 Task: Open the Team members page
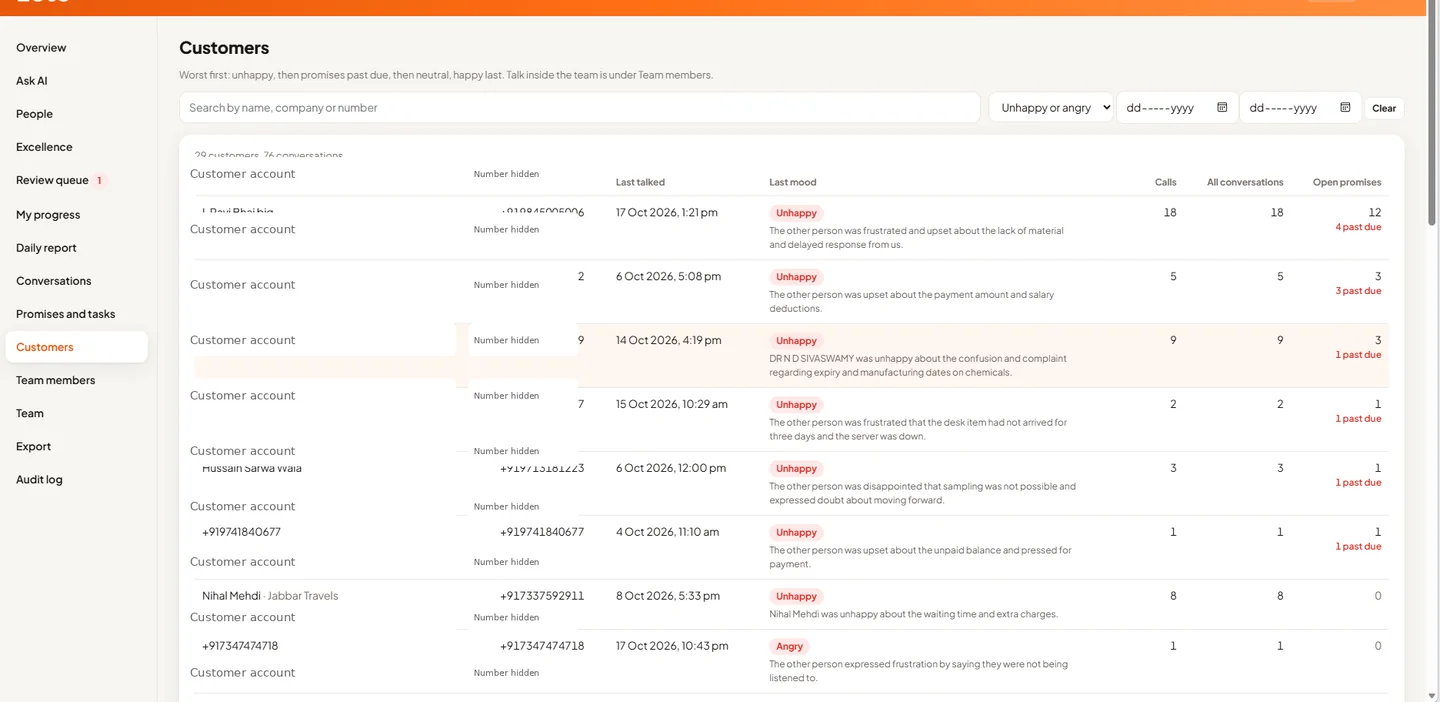click(x=55, y=380)
